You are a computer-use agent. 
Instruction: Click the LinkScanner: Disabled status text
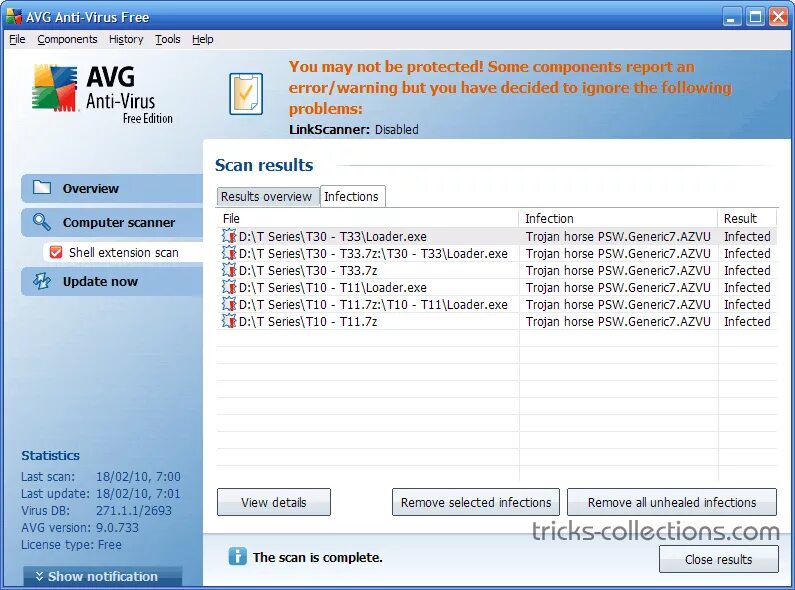tap(353, 129)
